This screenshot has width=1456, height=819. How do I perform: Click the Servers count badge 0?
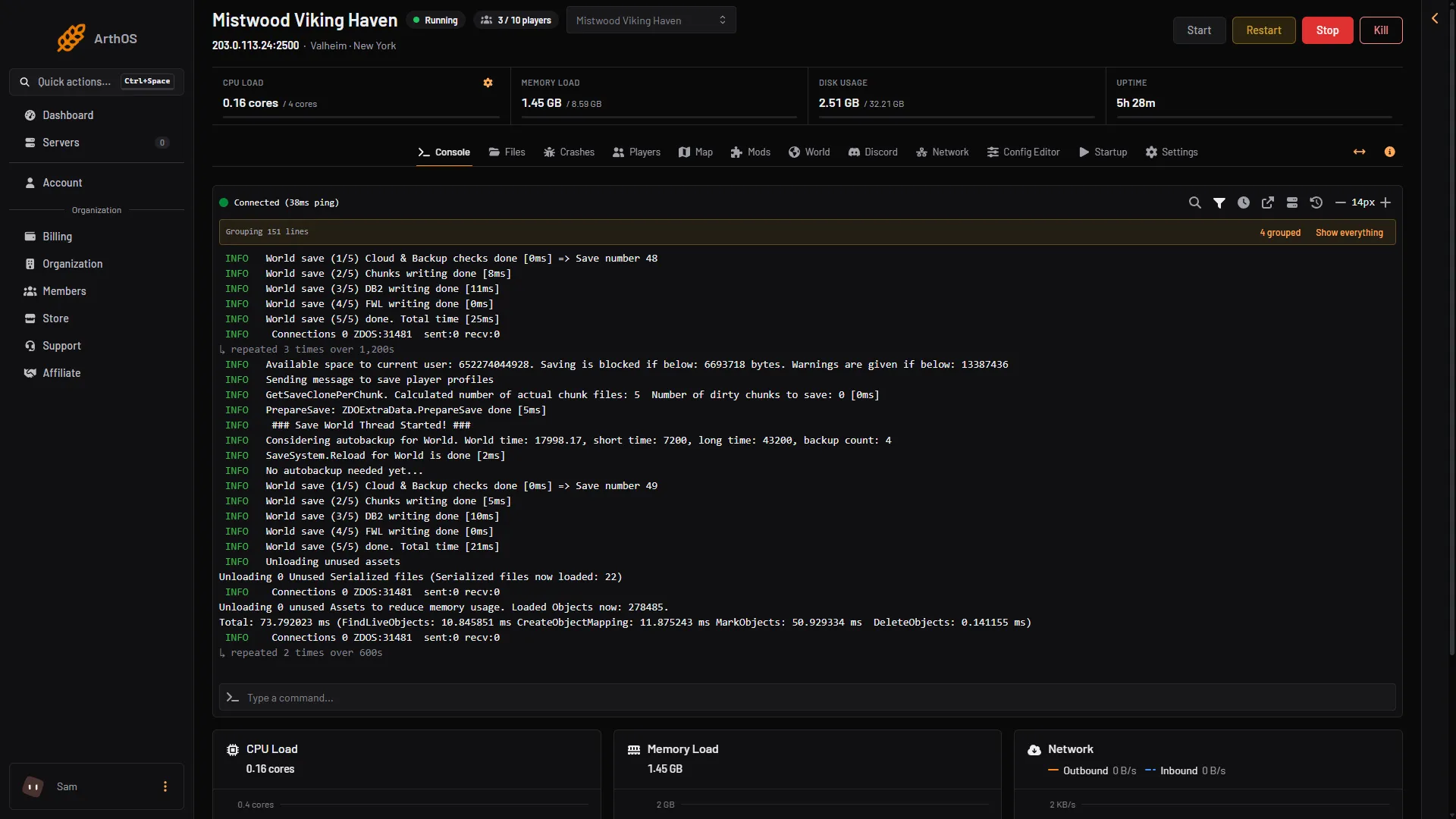(162, 143)
